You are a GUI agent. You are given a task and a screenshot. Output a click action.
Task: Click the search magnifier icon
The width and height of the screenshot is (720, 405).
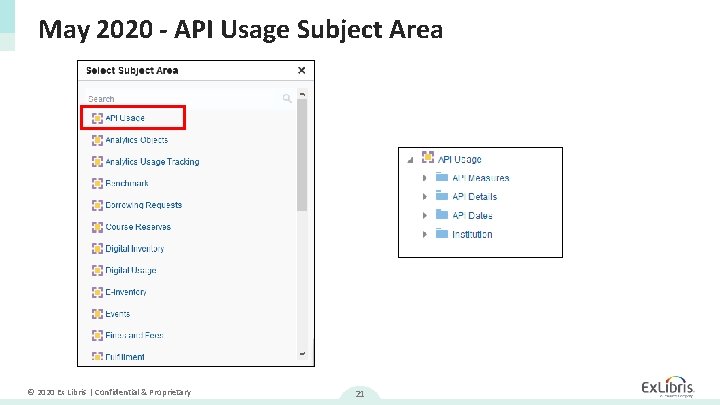coord(287,98)
